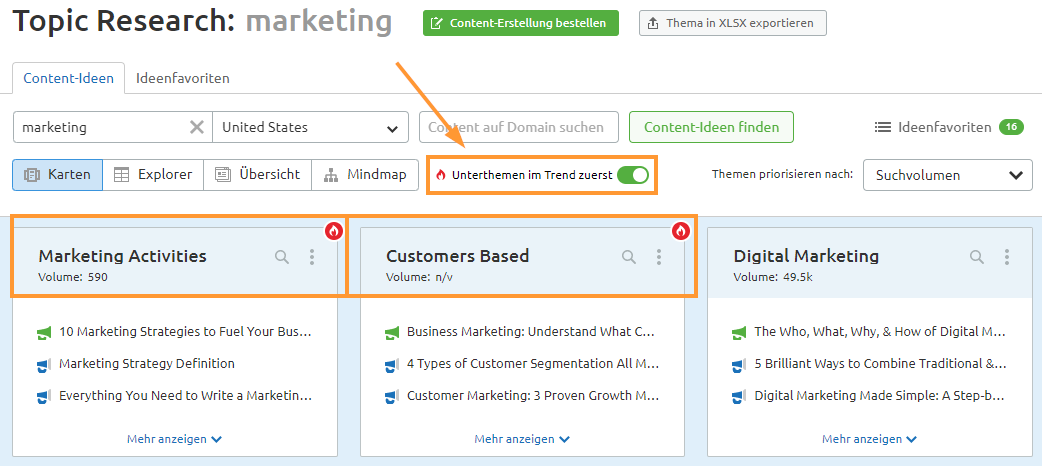1042x466 pixels.
Task: Select the Karten view
Action: click(x=57, y=175)
